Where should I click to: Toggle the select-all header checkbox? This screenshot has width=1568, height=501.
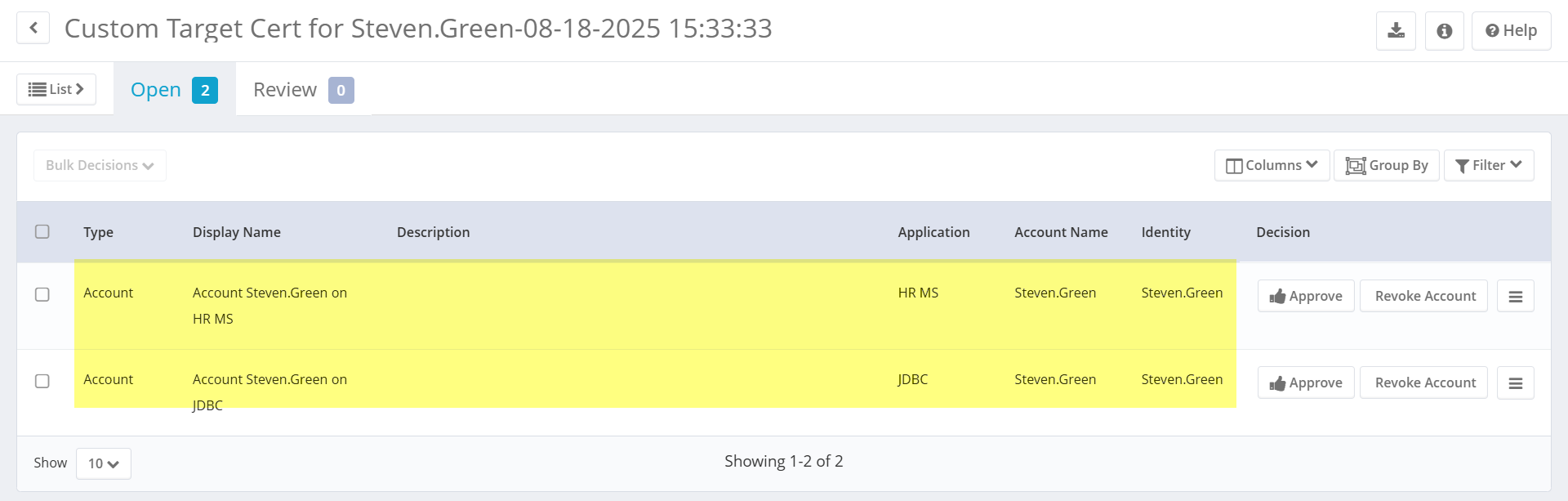(x=42, y=232)
